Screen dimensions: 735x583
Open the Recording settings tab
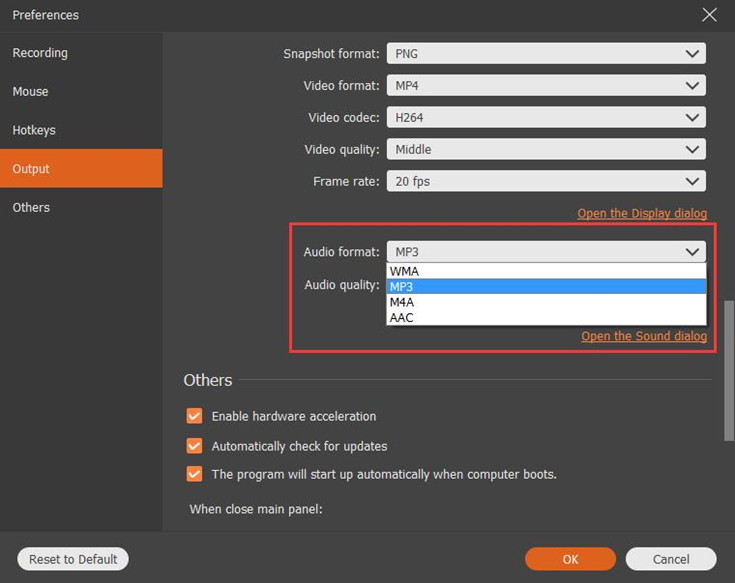[x=40, y=53]
